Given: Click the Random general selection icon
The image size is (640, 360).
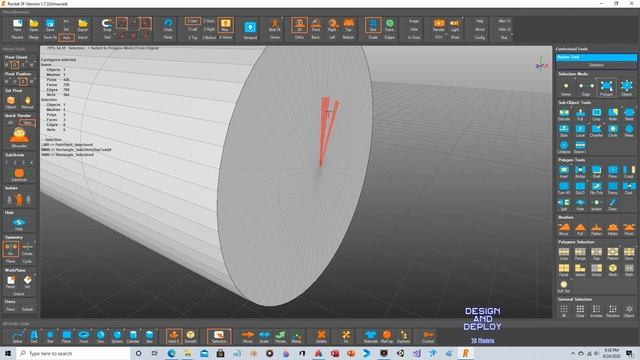Looking at the screenshot, I should pyautogui.click(x=613, y=309).
